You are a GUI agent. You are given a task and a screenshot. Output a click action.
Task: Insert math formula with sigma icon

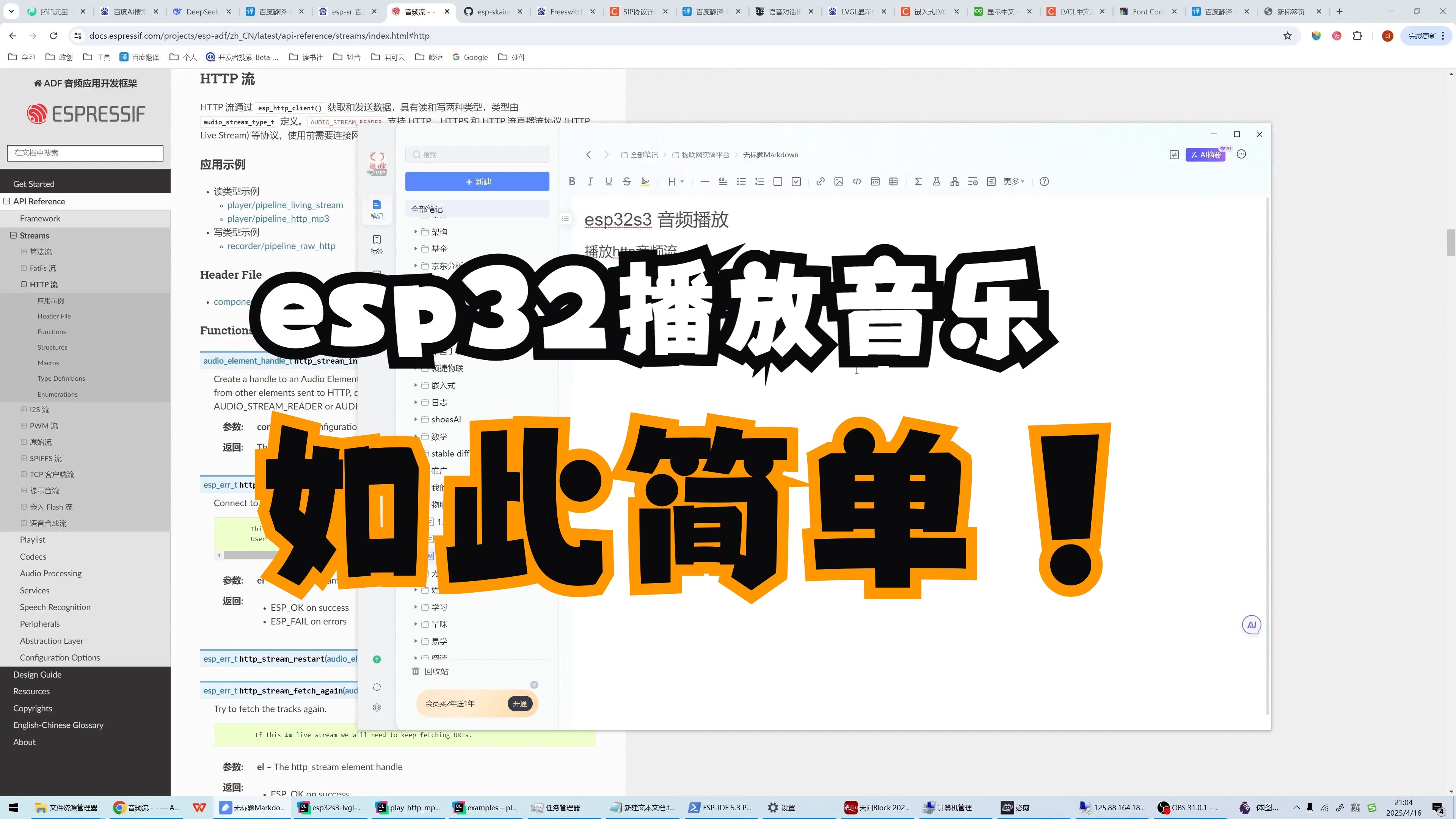[918, 182]
